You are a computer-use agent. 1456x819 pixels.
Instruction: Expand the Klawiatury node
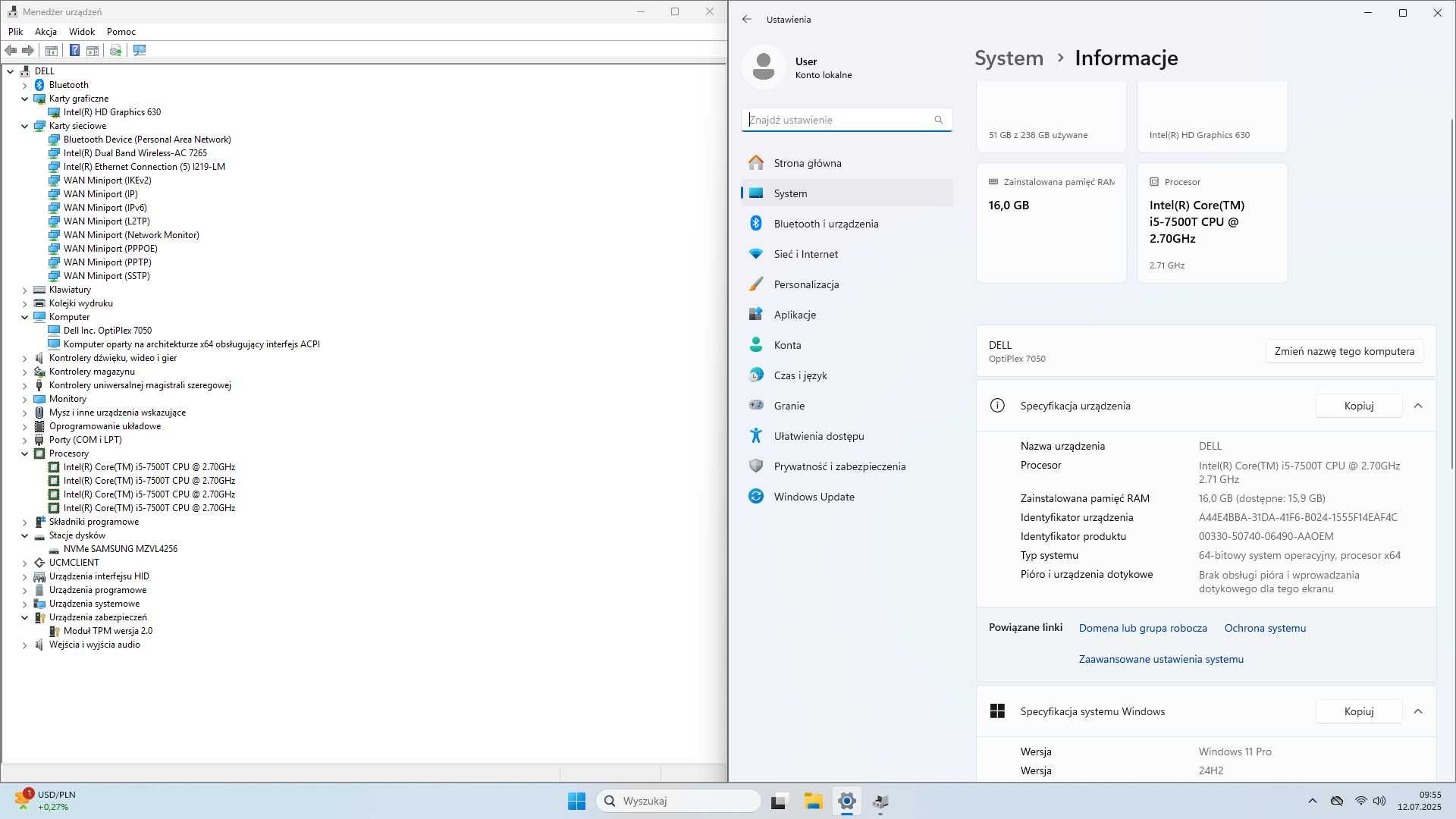[x=24, y=290]
